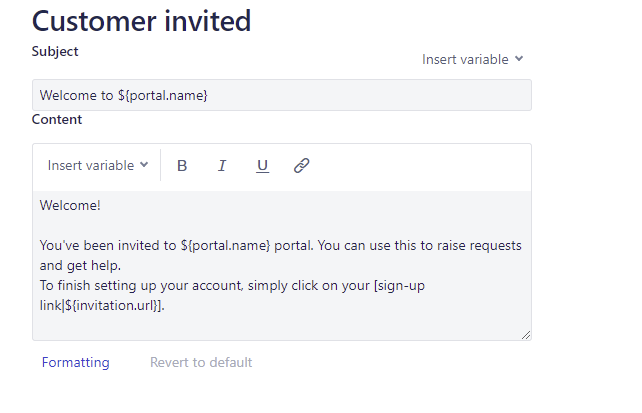Grab the resize handle of the Content box
The width and height of the screenshot is (642, 413).
[526, 335]
